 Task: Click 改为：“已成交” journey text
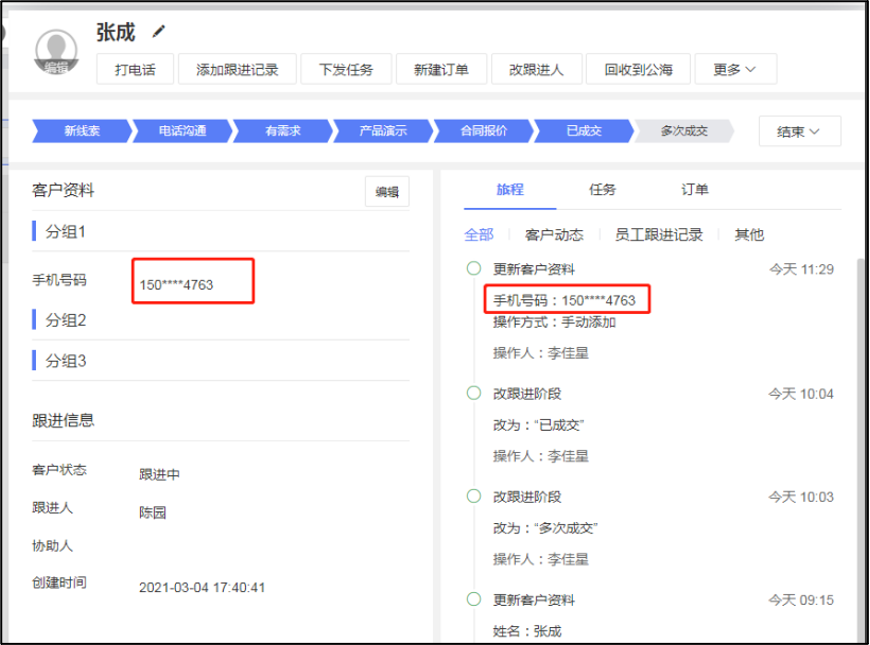pyautogui.click(x=538, y=425)
